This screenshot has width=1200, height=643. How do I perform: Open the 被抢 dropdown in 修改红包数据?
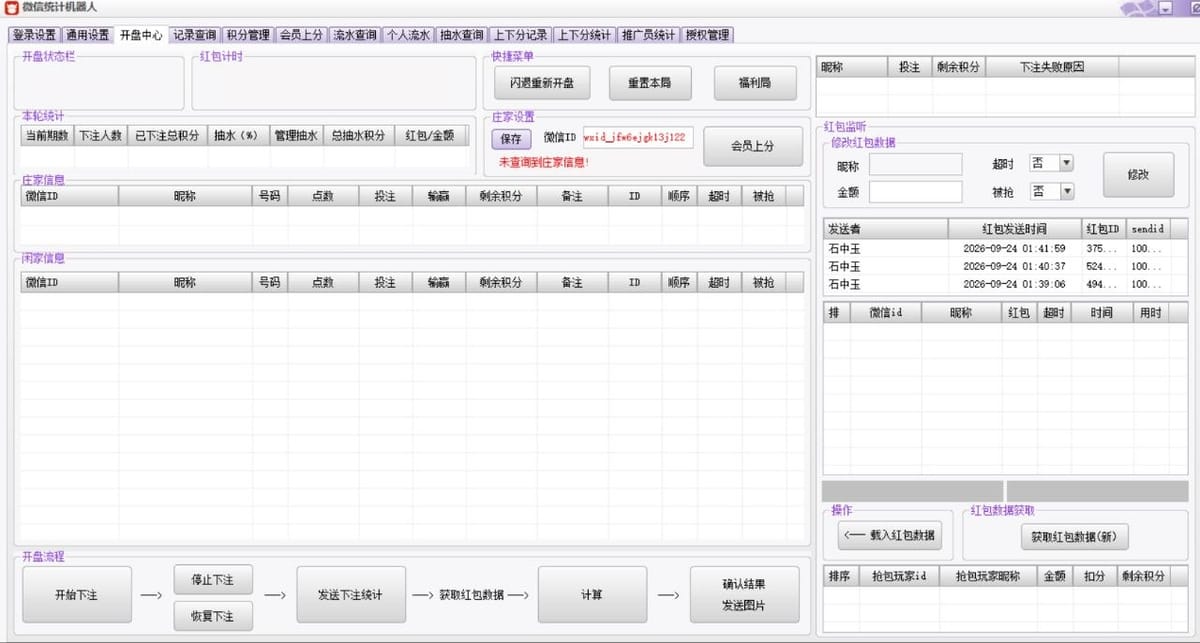1051,191
